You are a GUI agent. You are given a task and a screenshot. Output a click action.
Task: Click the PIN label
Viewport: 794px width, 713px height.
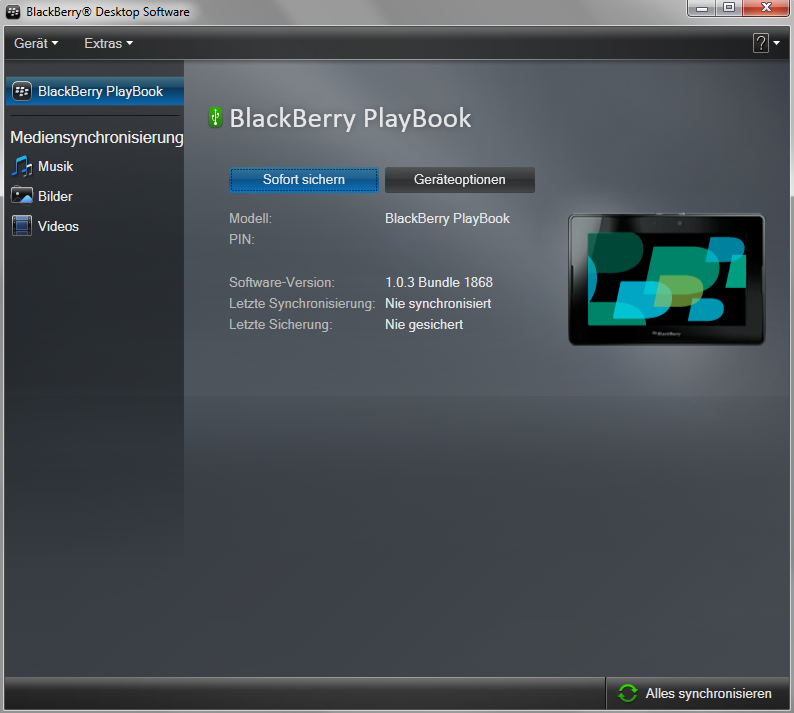point(242,240)
